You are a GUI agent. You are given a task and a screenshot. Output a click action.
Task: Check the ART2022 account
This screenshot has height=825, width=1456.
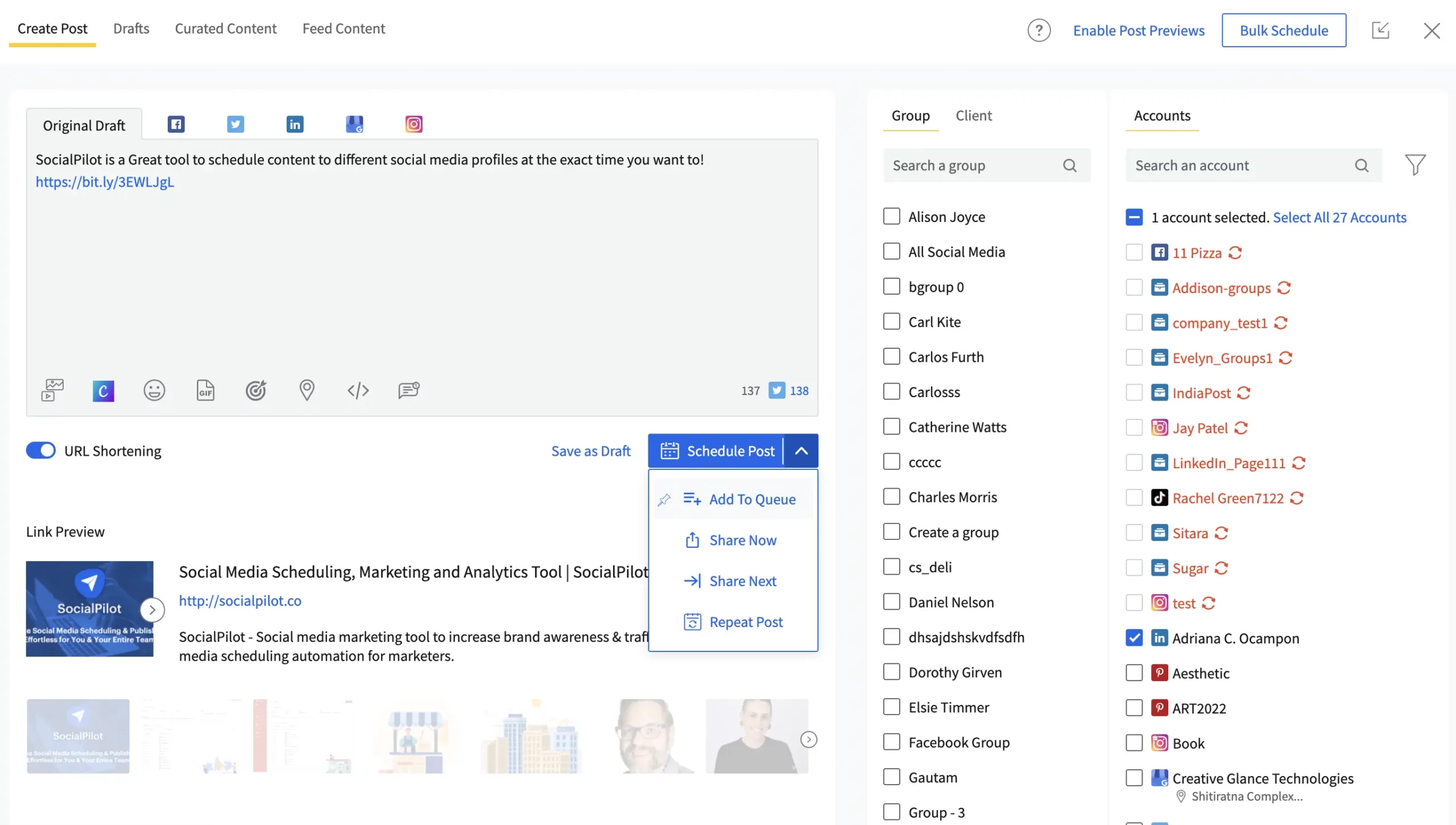(1134, 708)
